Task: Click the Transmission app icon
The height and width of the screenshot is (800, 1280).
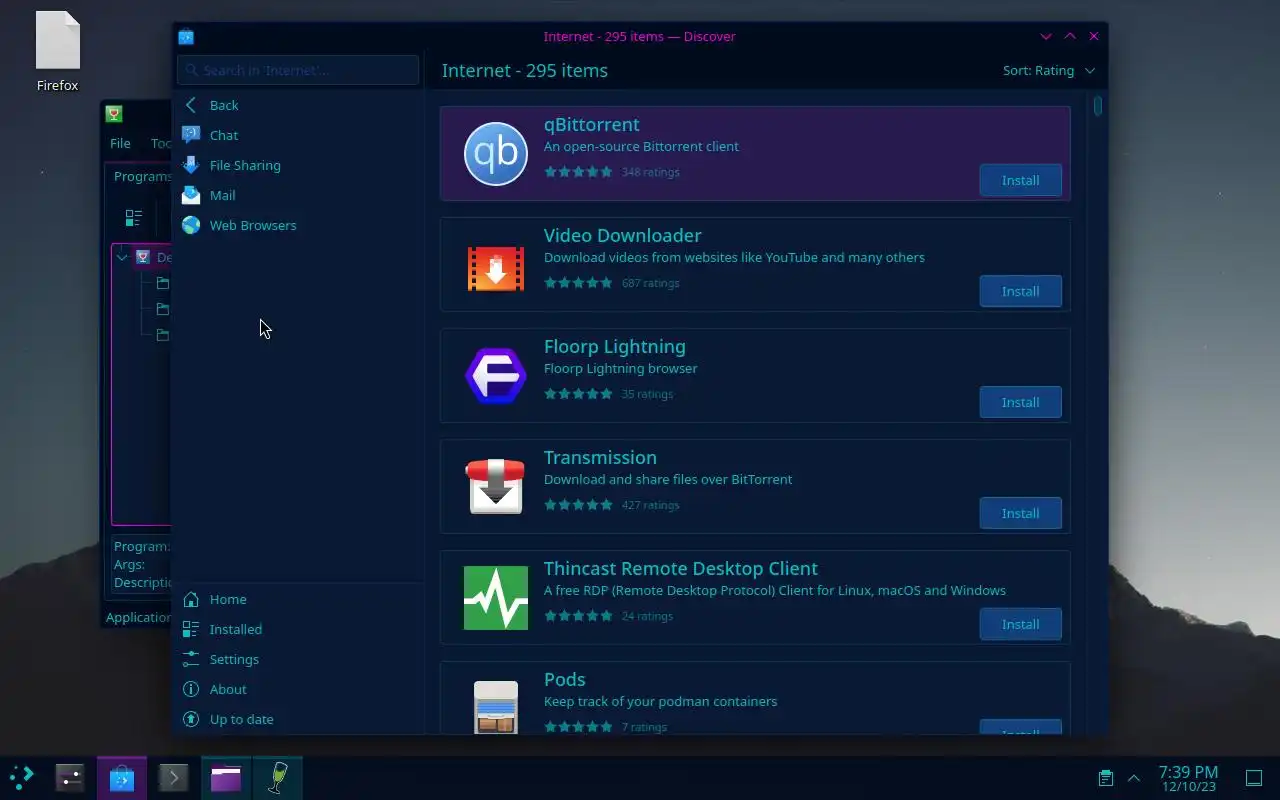Action: (x=495, y=486)
